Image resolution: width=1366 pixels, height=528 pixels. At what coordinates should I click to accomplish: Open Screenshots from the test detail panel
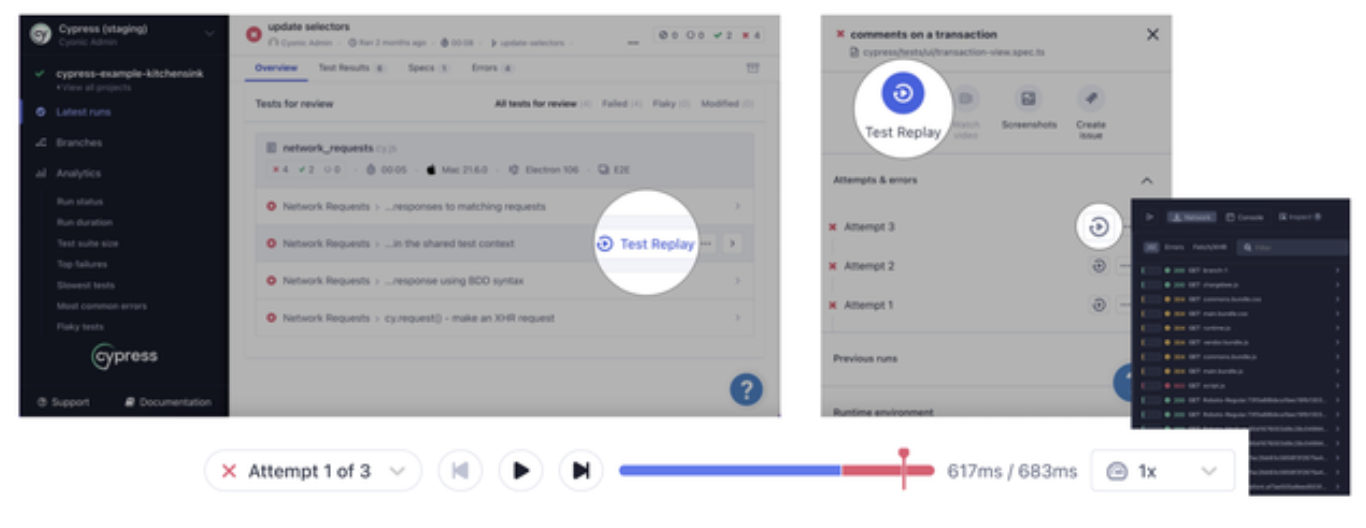(1028, 99)
